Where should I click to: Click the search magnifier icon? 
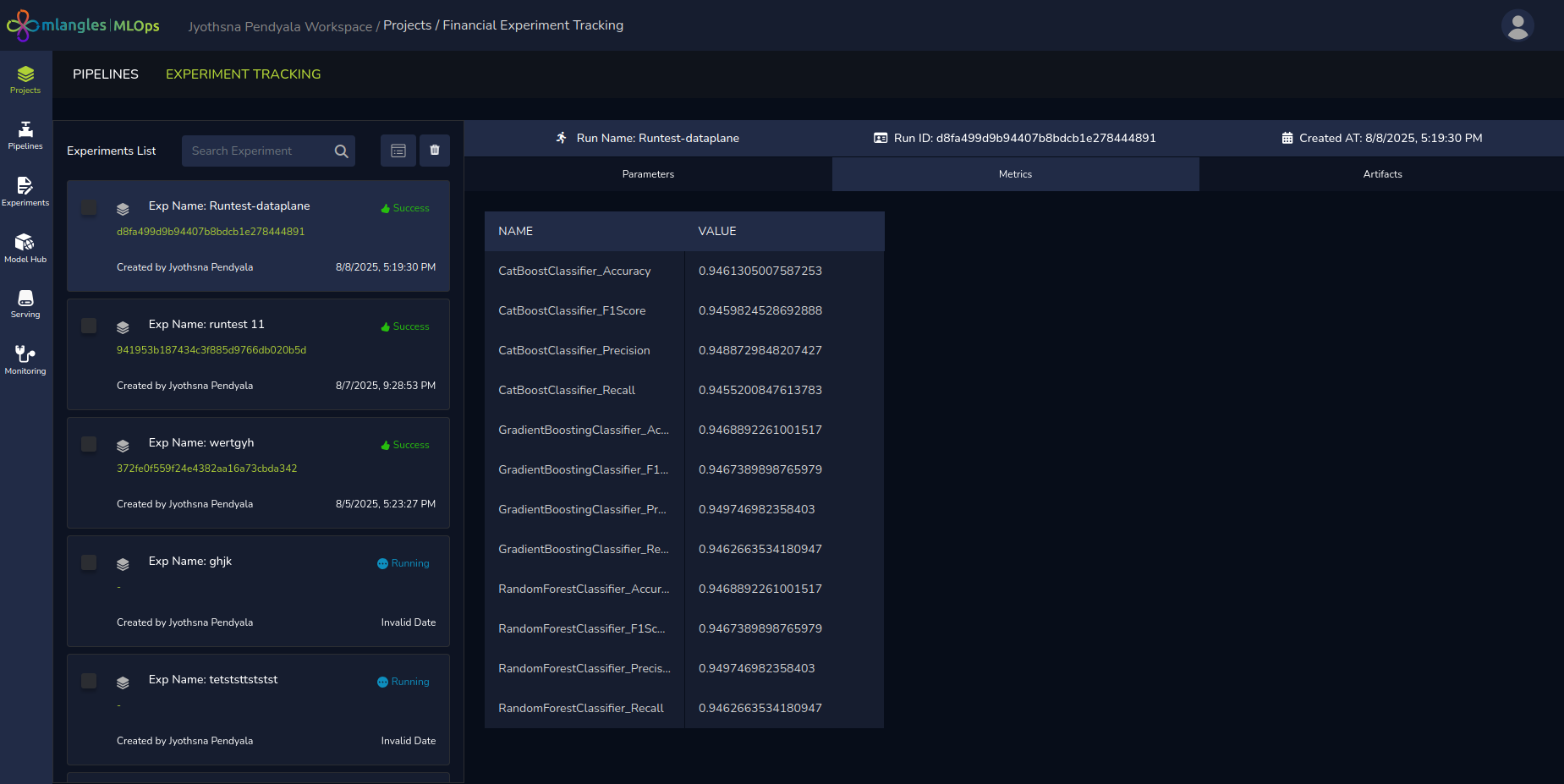point(341,151)
